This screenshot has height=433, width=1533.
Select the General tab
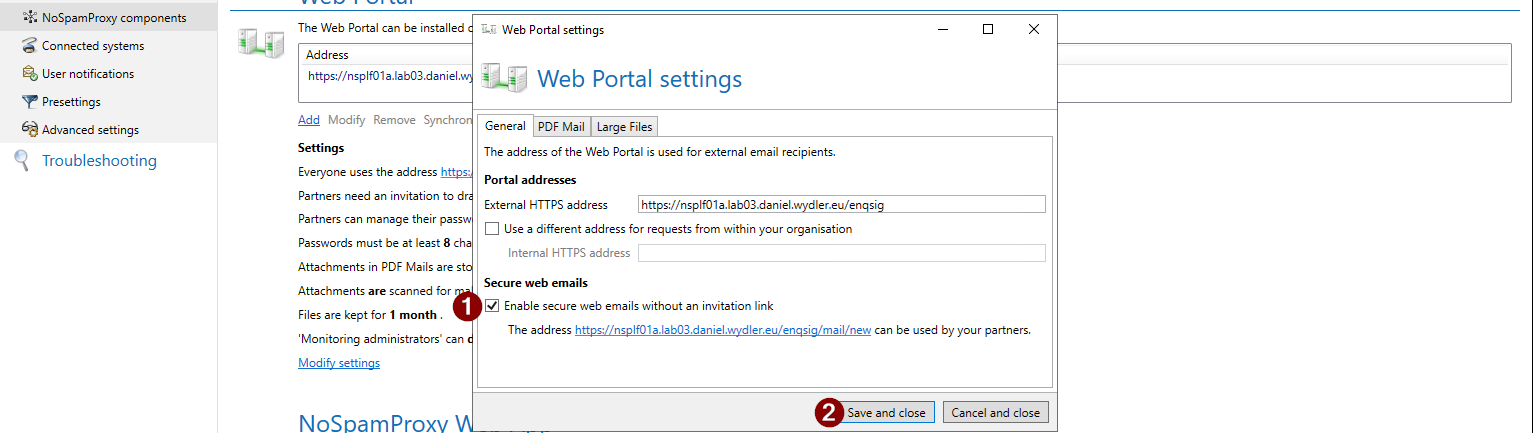click(505, 126)
